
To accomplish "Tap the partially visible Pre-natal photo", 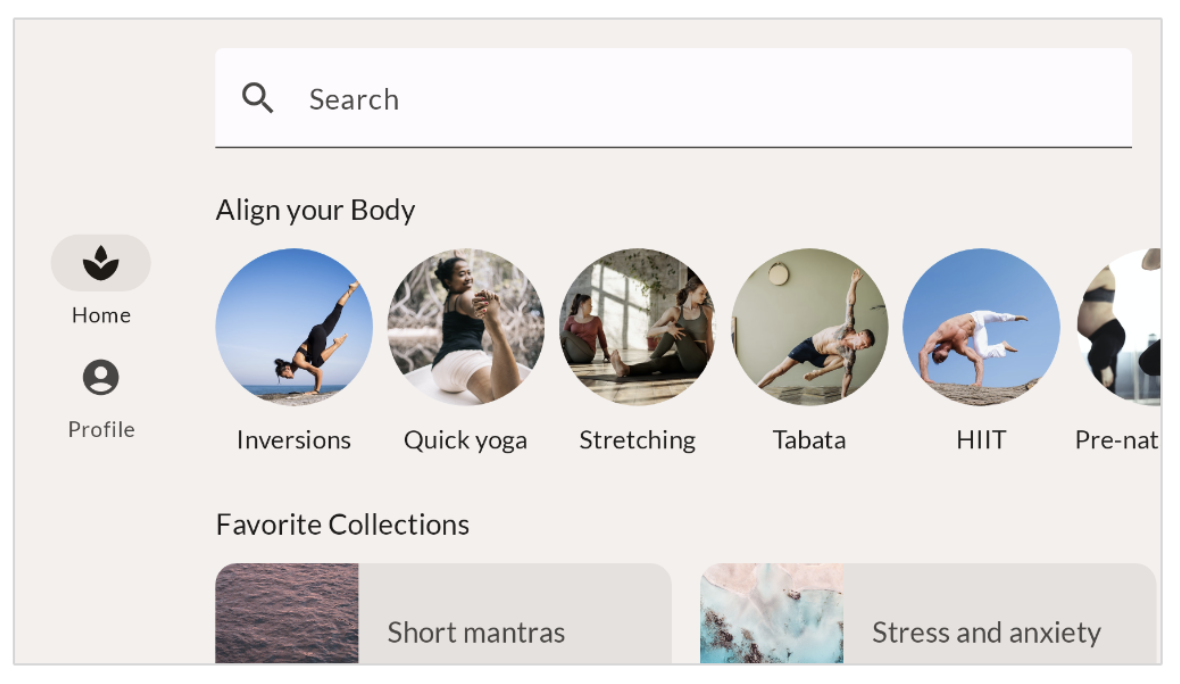I will pos(1122,327).
